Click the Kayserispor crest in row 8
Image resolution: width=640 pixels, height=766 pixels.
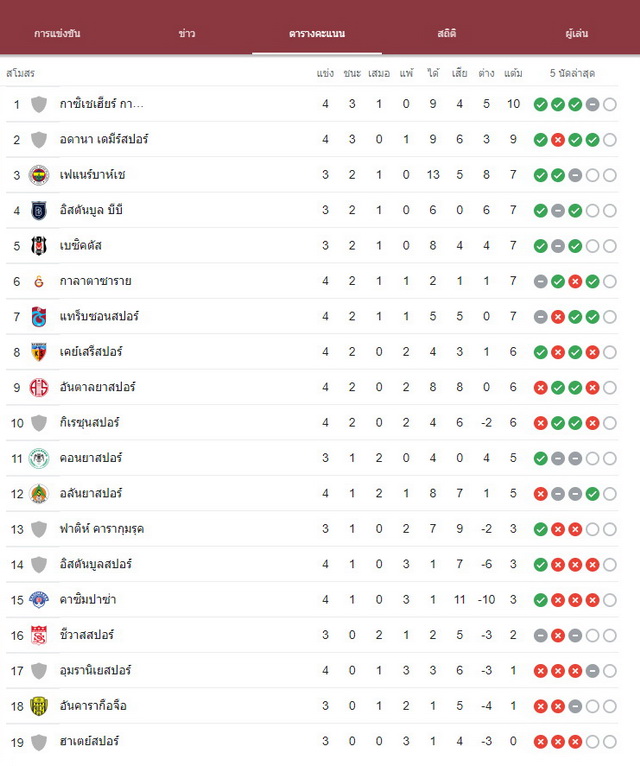tap(39, 352)
